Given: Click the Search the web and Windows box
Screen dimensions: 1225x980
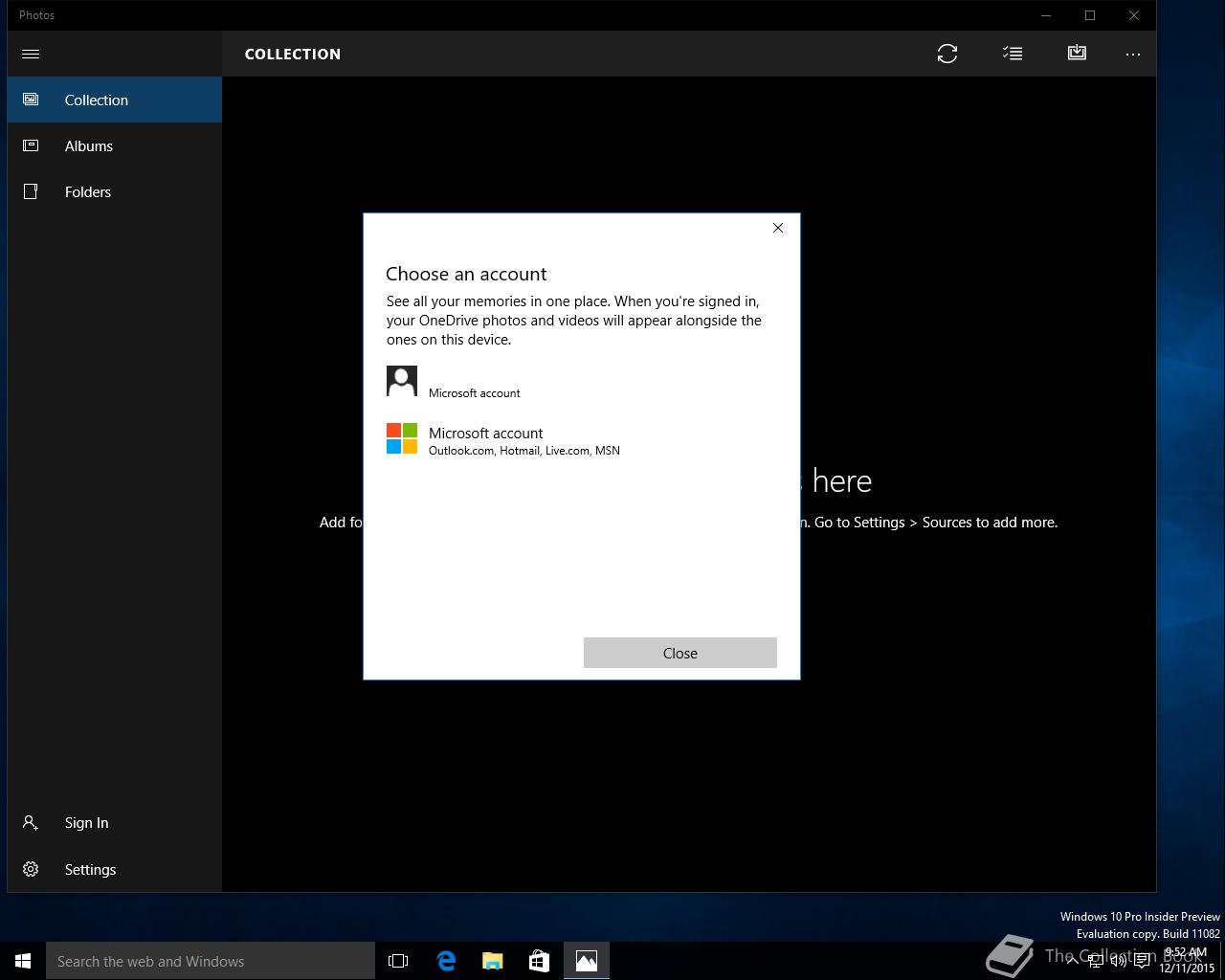Looking at the screenshot, I should [211, 961].
